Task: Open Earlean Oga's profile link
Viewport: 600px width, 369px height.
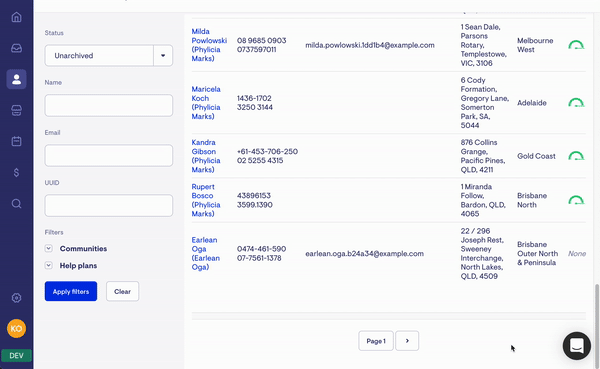Action: point(205,253)
